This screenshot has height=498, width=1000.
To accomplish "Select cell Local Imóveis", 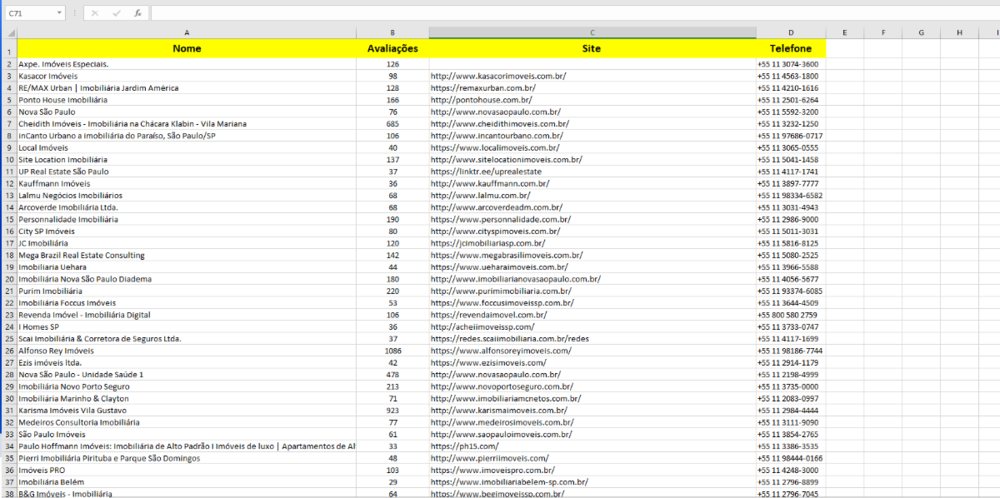I will (x=186, y=147).
